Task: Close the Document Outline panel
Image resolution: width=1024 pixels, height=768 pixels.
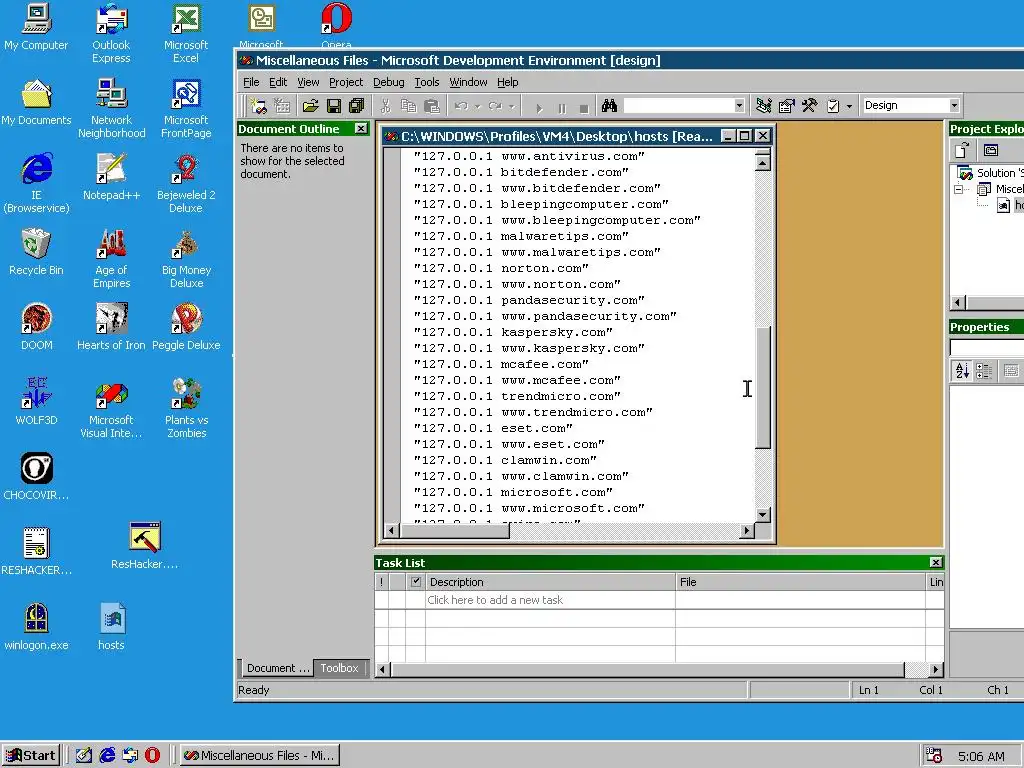Action: point(360,129)
